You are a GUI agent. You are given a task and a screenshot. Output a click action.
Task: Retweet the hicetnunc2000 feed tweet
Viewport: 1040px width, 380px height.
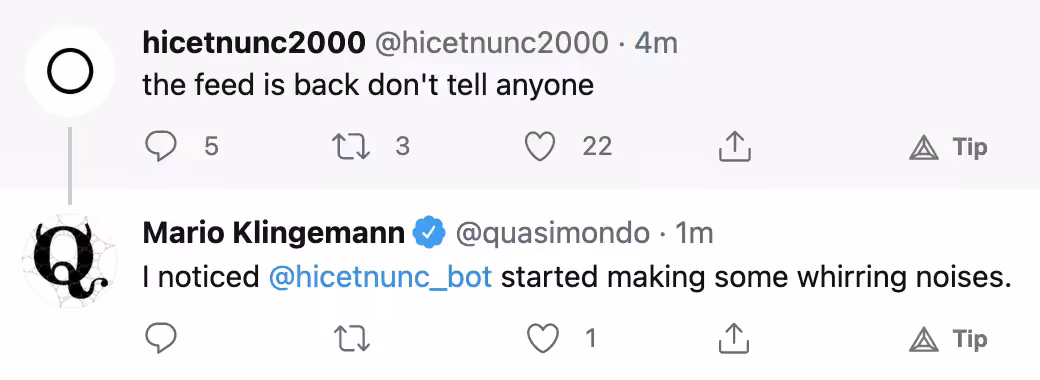[x=352, y=147]
